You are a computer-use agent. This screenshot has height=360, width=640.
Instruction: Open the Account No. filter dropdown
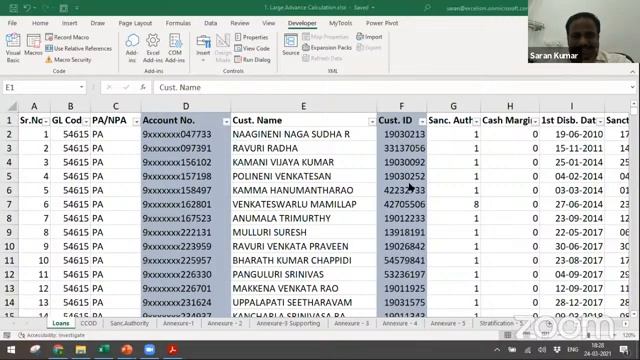226,121
